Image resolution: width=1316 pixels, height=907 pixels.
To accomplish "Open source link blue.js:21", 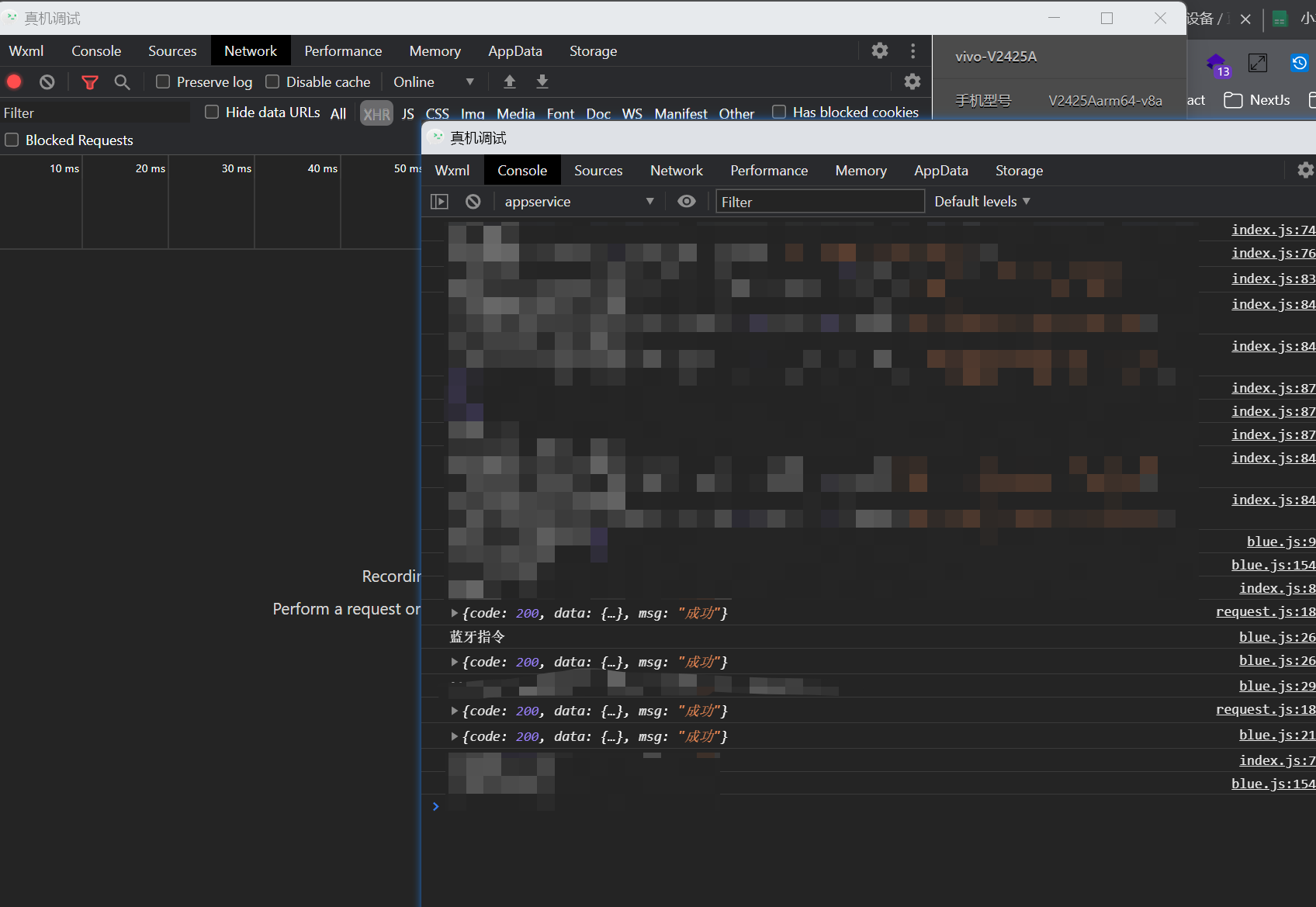I will click(1277, 735).
